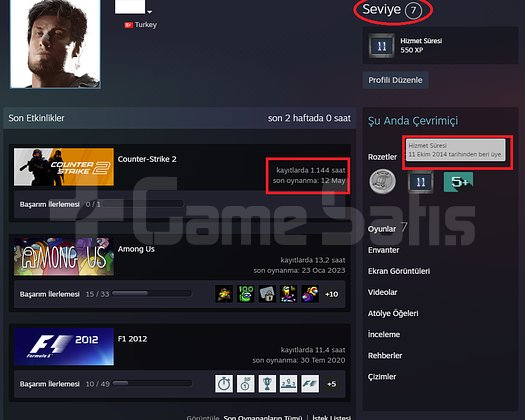This screenshot has width=525, height=420.
Task: Open F1 2012 medal achievement icon
Action: point(245,383)
